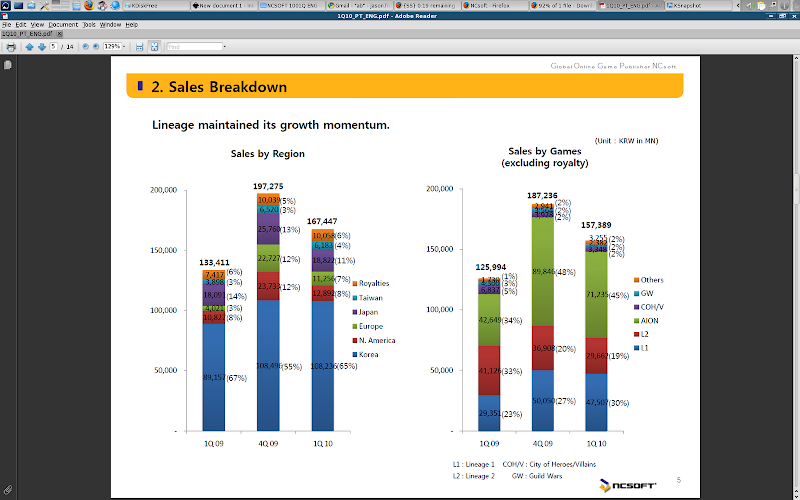This screenshot has height=500, width=800.
Task: Click the Korea blue legend swatch
Action: coord(355,355)
